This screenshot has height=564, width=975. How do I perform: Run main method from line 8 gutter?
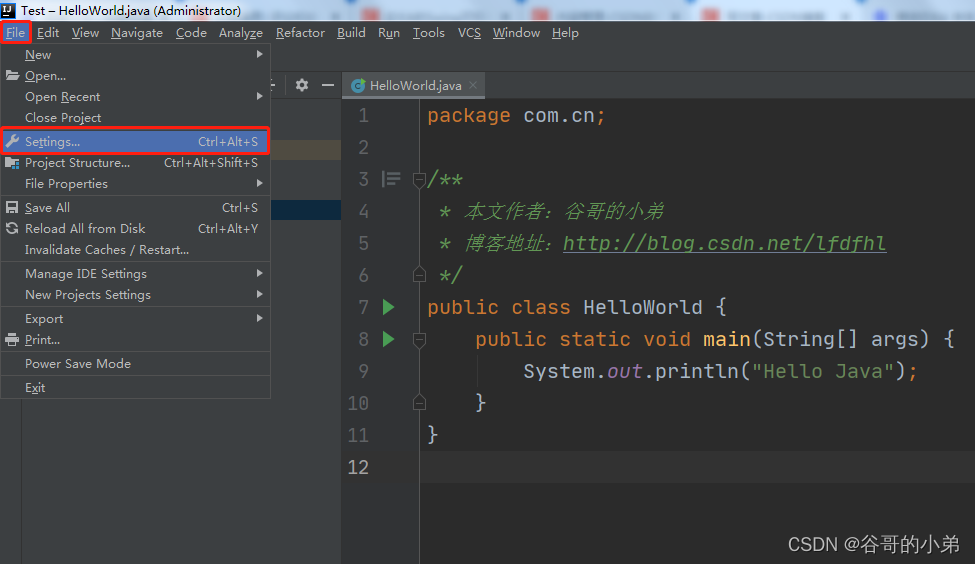tap(389, 339)
